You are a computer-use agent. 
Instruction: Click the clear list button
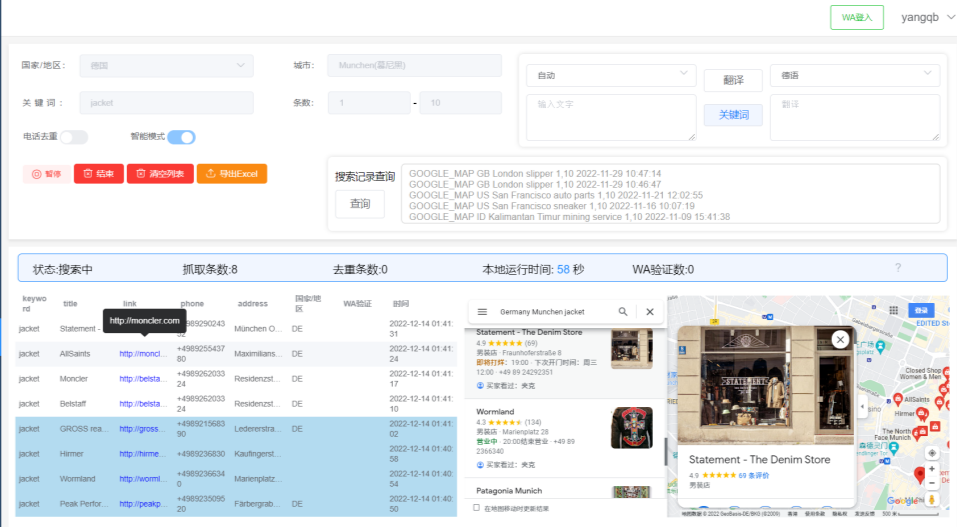tap(160, 174)
